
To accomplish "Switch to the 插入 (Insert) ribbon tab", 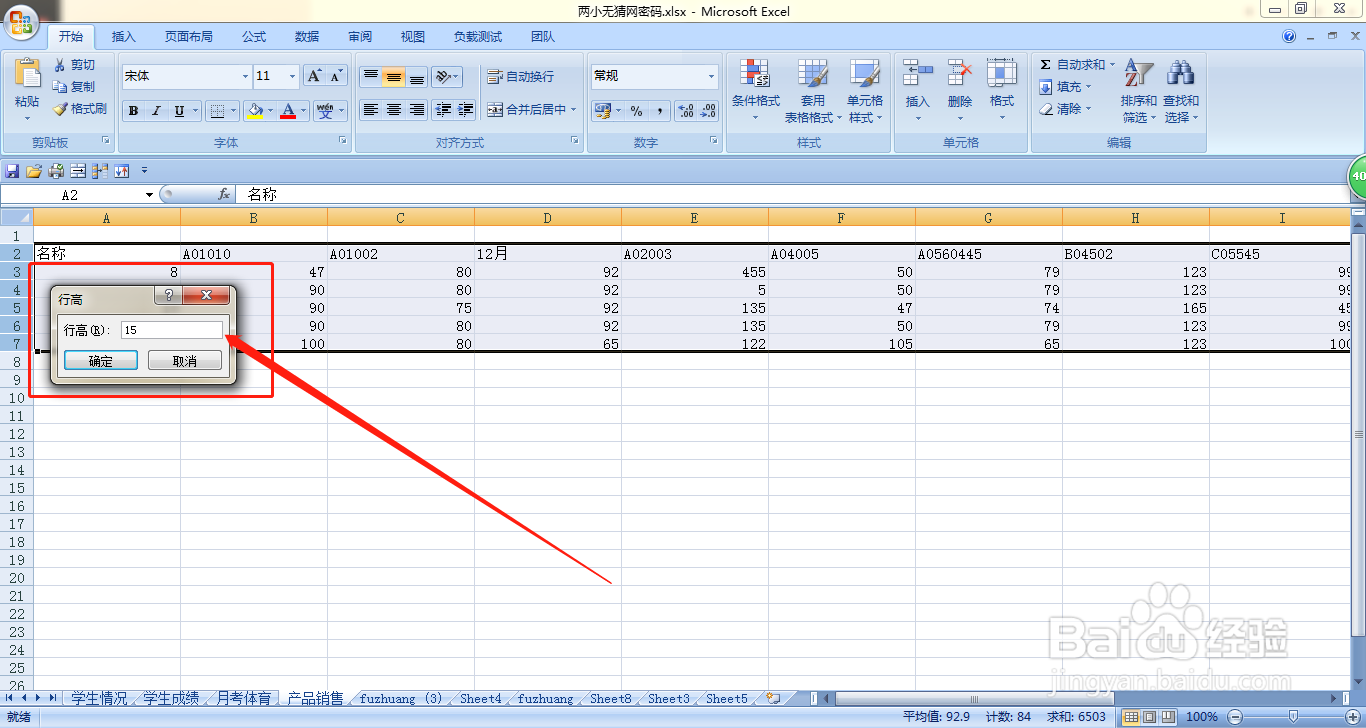I will tap(124, 37).
